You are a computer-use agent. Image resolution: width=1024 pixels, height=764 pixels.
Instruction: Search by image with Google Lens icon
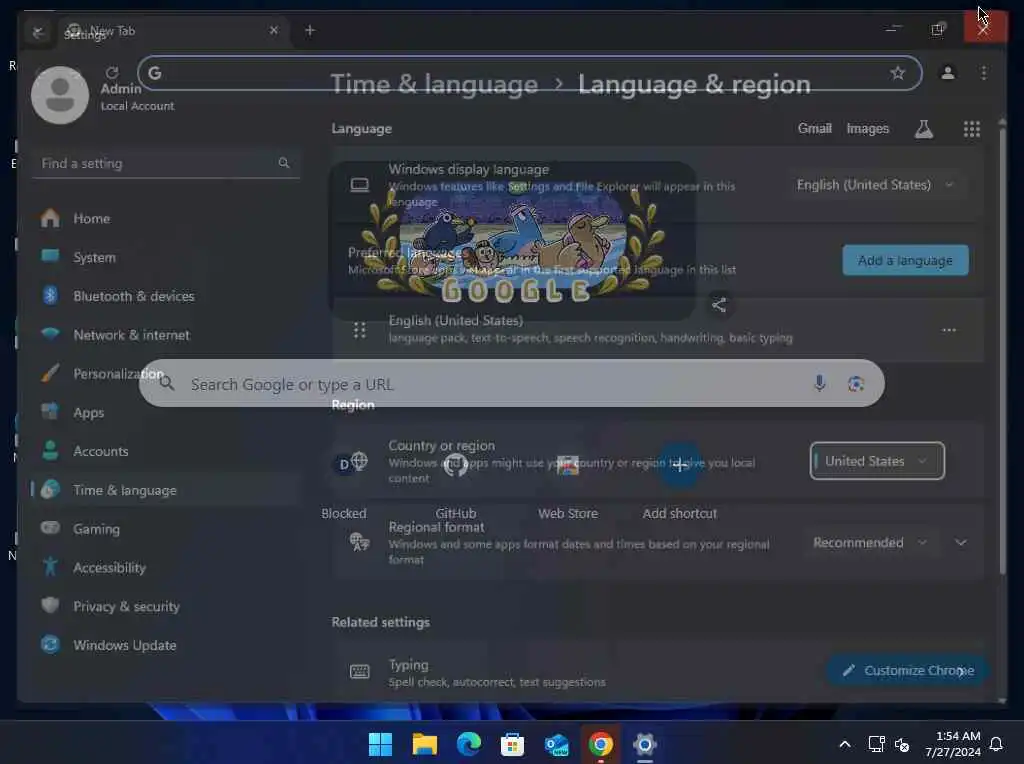[x=856, y=384]
